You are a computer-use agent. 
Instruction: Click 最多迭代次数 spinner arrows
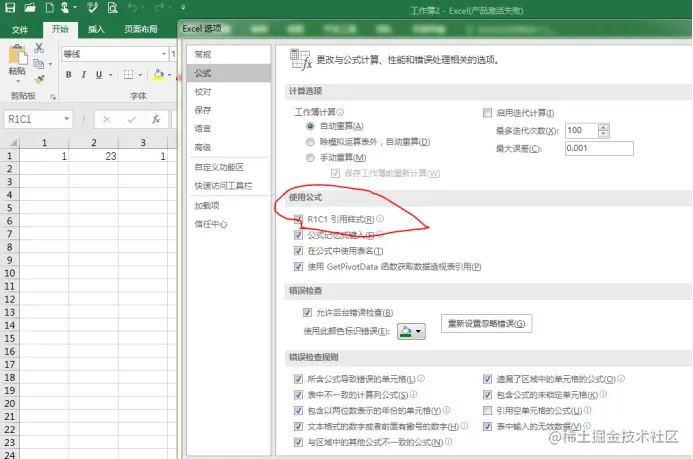(x=603, y=130)
